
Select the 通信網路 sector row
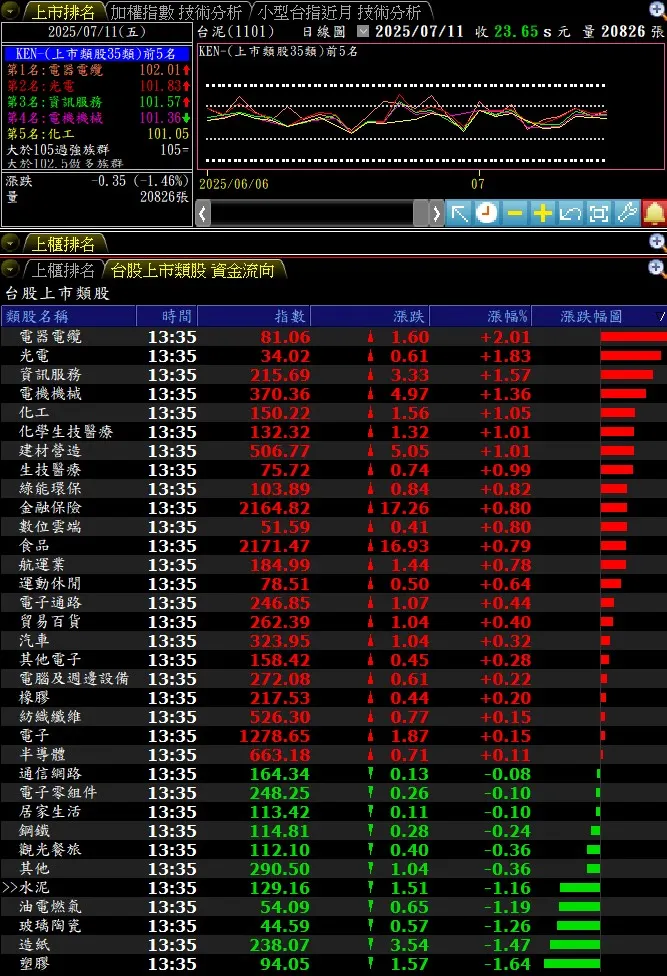coord(334,774)
